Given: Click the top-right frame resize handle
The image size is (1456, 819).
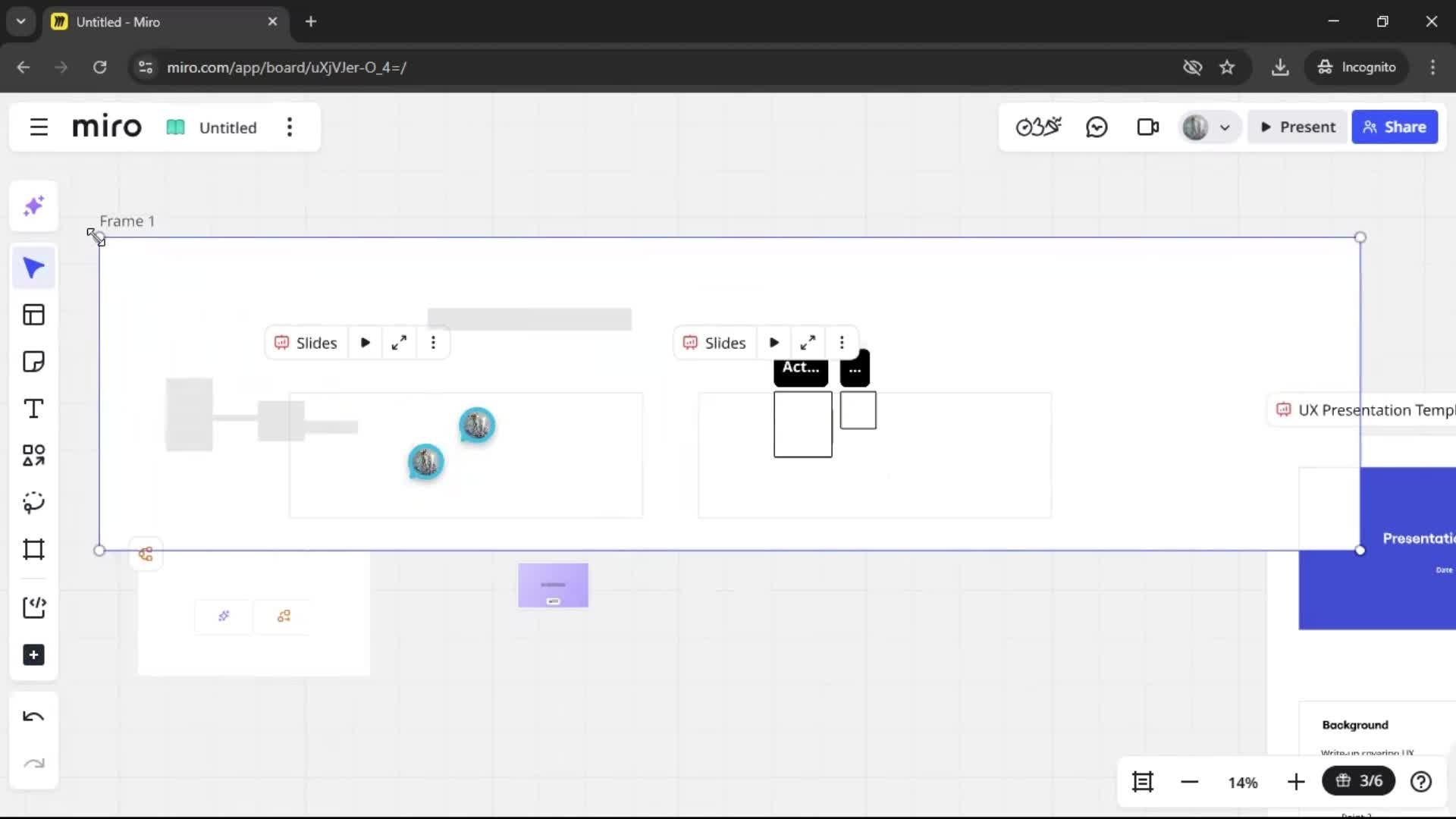Looking at the screenshot, I should coord(1360,237).
